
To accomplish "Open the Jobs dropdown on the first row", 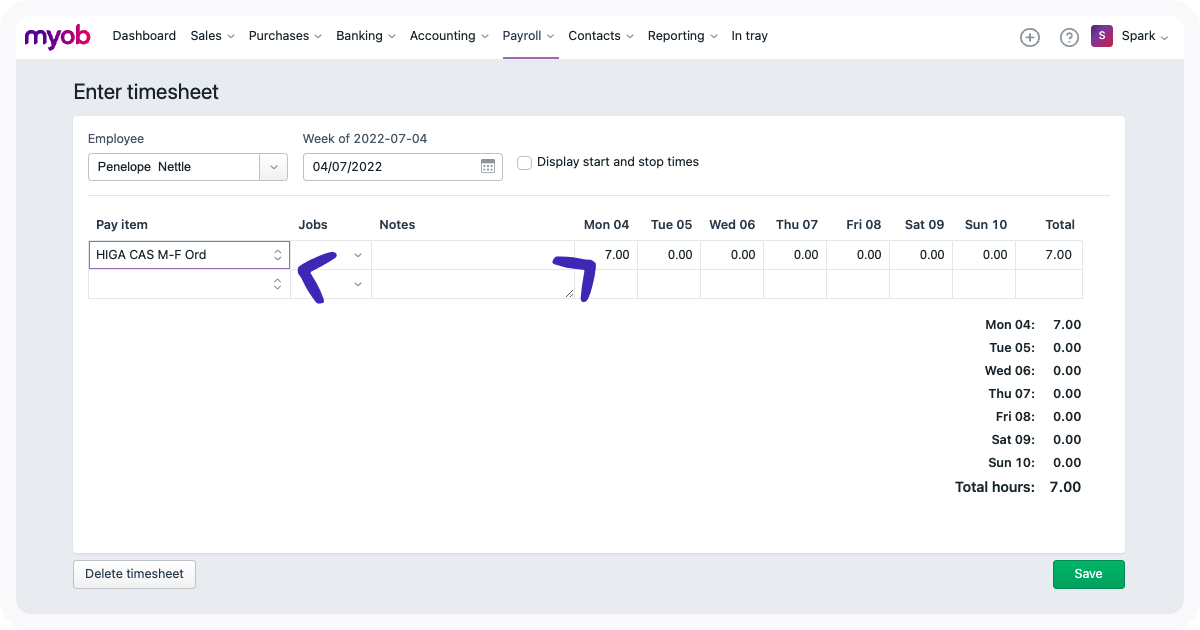I will tap(357, 255).
